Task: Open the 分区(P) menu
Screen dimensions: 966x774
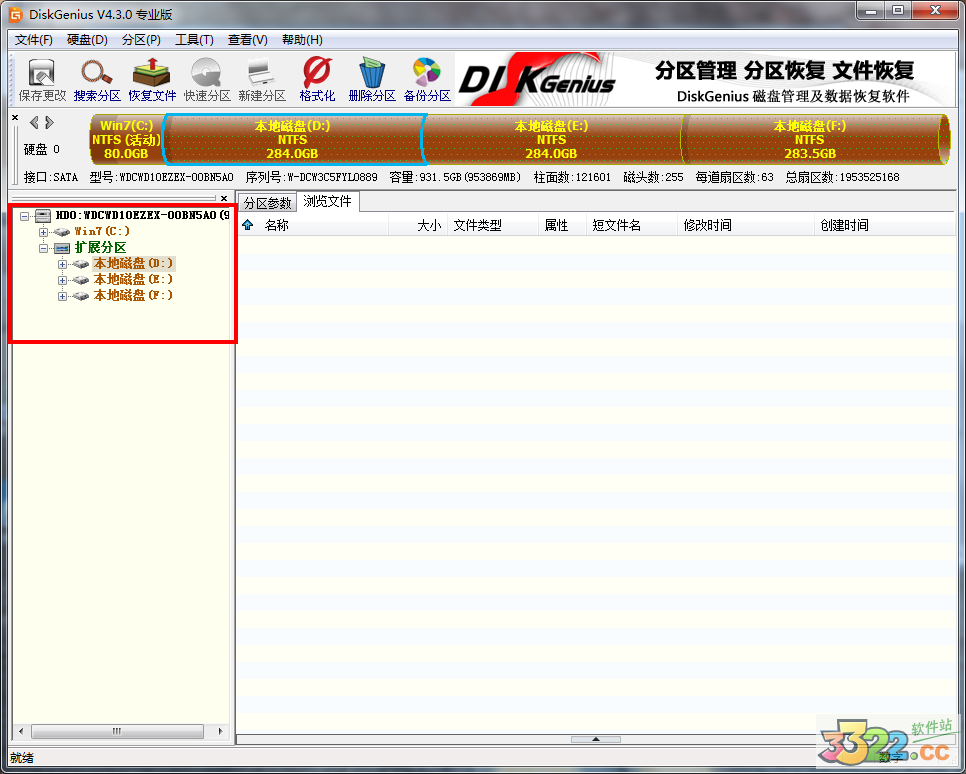Action: coord(141,40)
